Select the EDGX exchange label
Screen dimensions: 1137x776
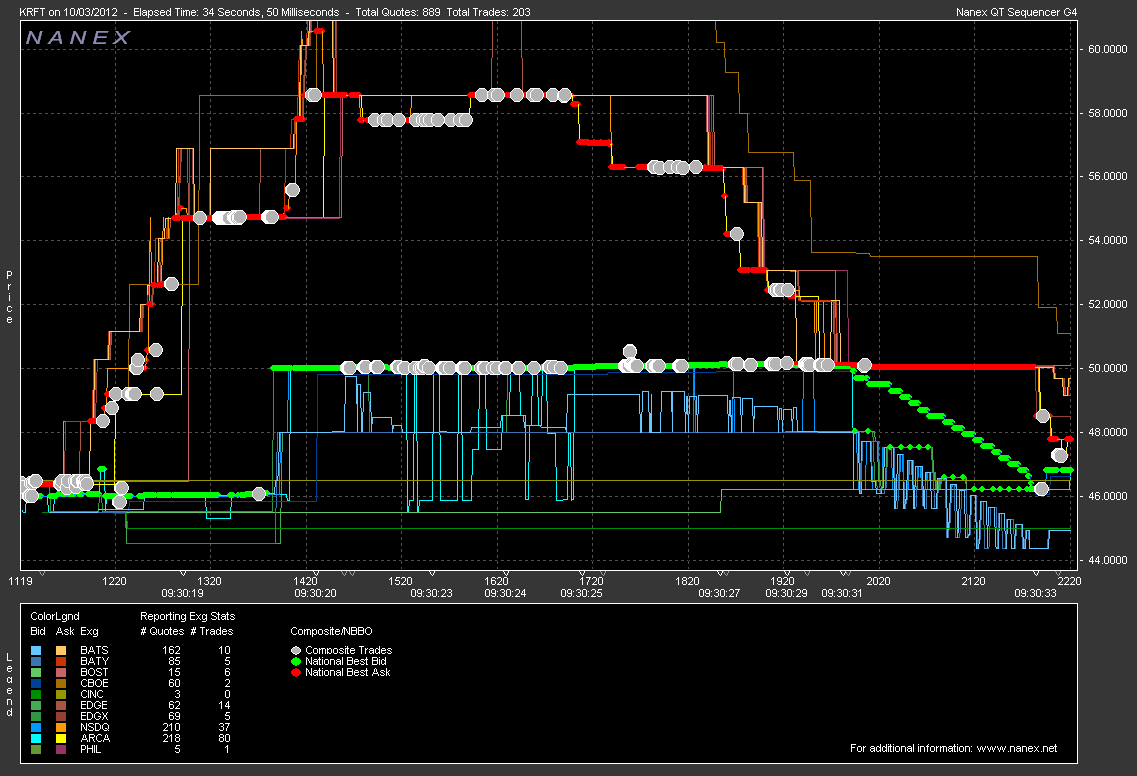point(93,716)
